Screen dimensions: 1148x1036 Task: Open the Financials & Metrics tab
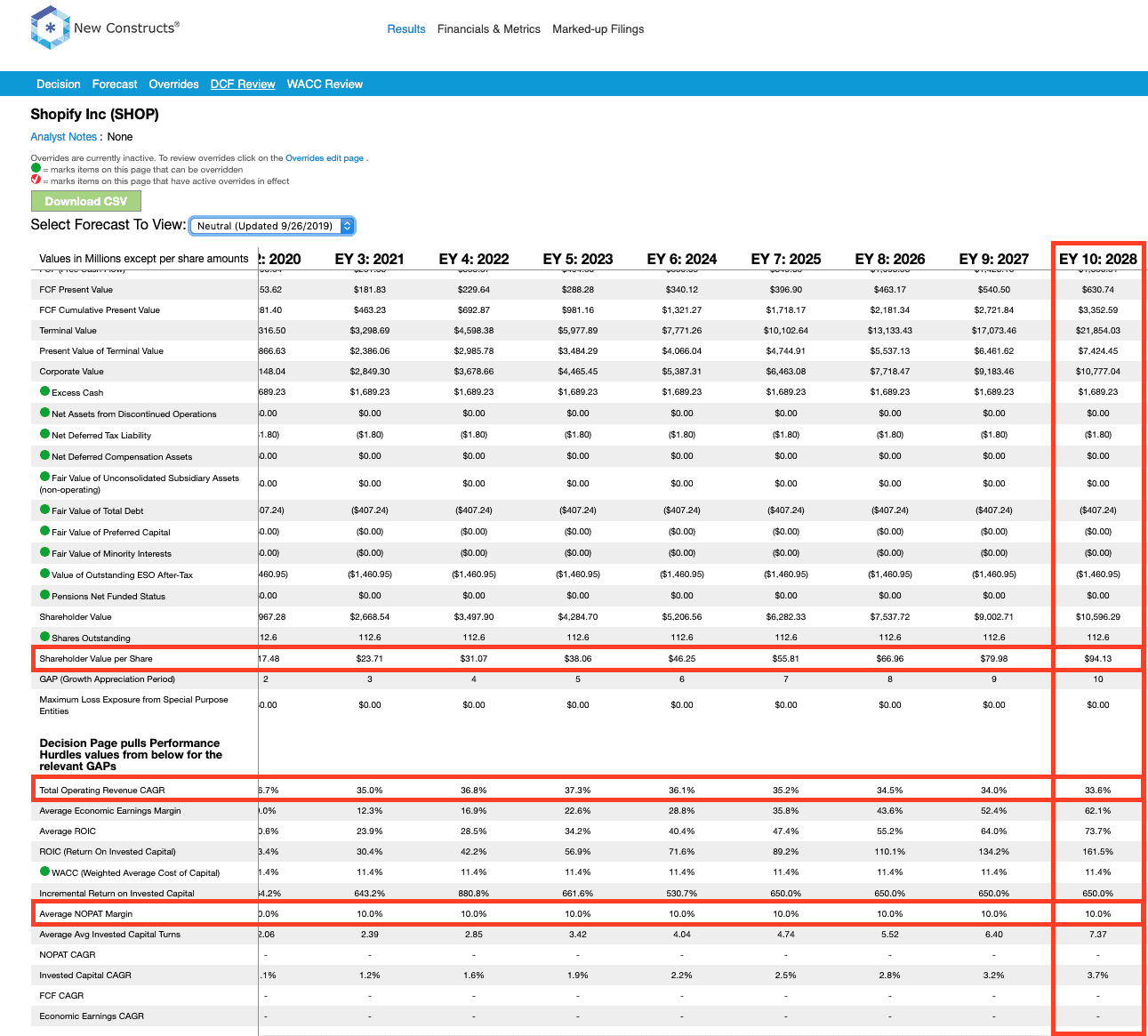click(489, 29)
